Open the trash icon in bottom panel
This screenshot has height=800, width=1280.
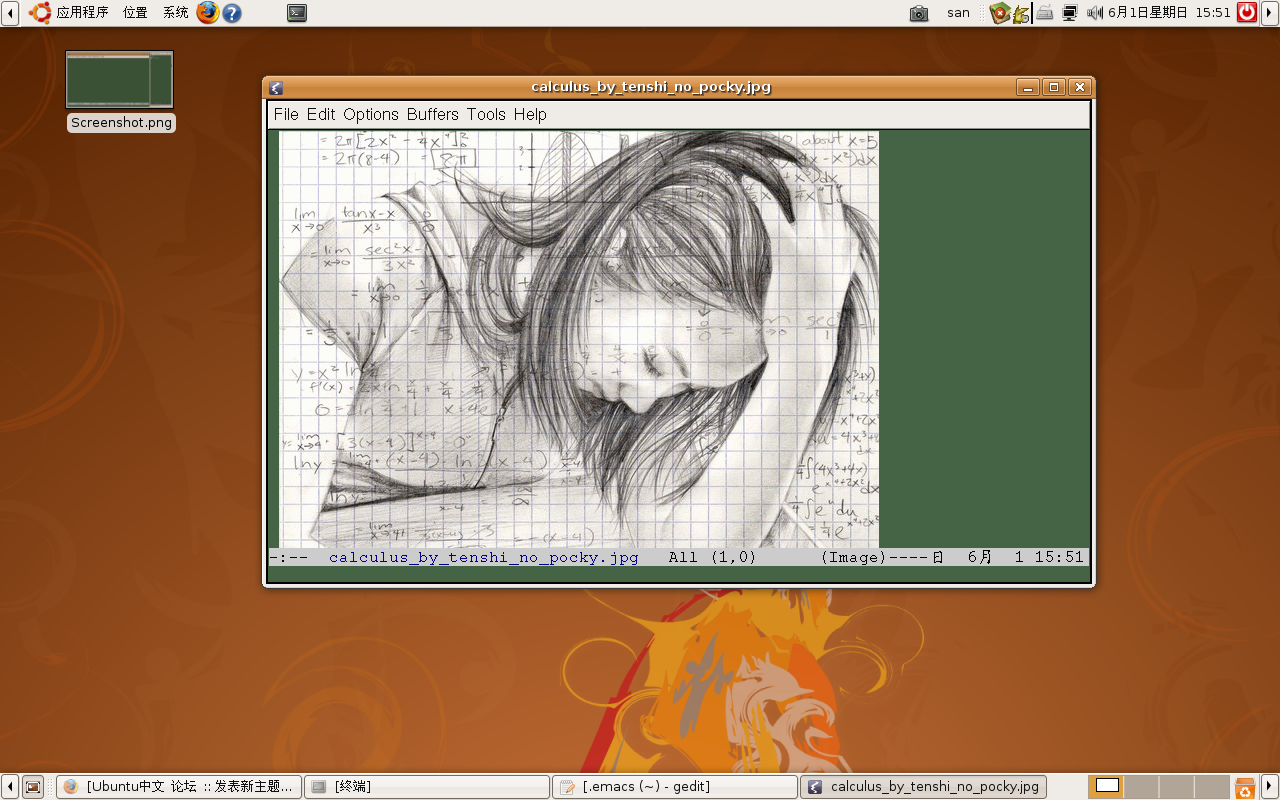coord(1245,787)
